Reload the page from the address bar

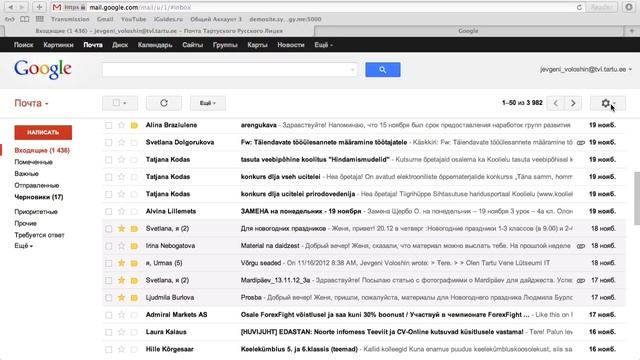click(579, 7)
